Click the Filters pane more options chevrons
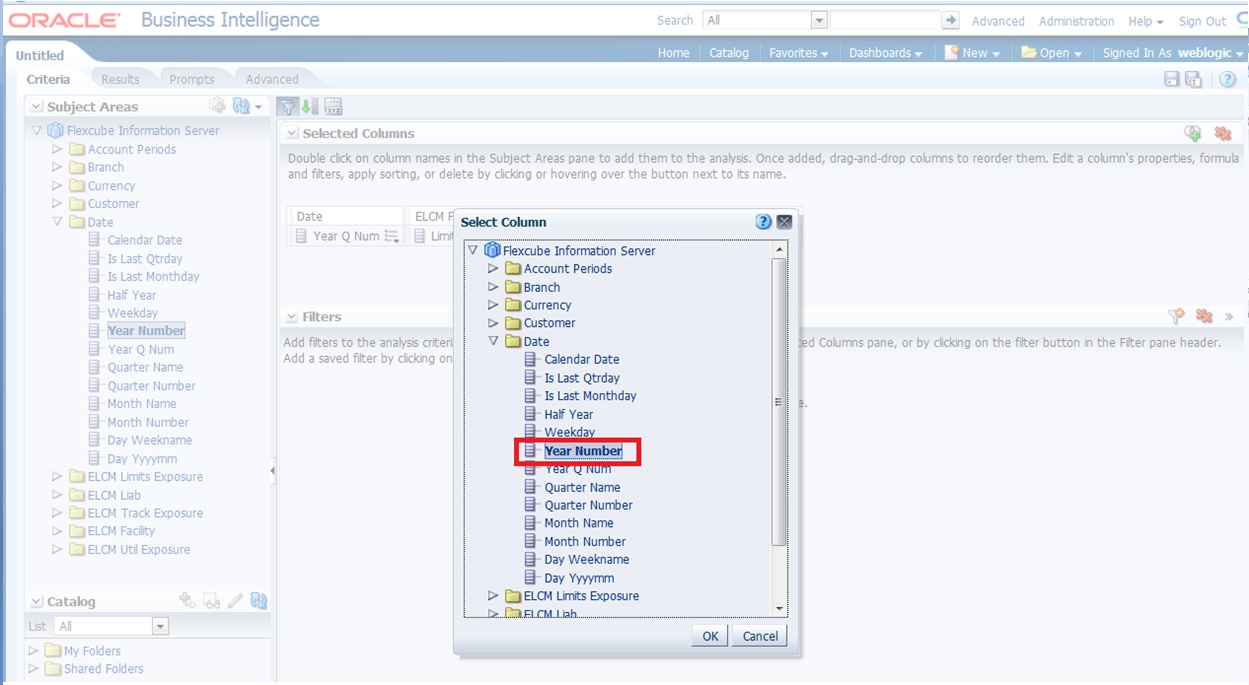This screenshot has height=685, width=1249. [1229, 316]
